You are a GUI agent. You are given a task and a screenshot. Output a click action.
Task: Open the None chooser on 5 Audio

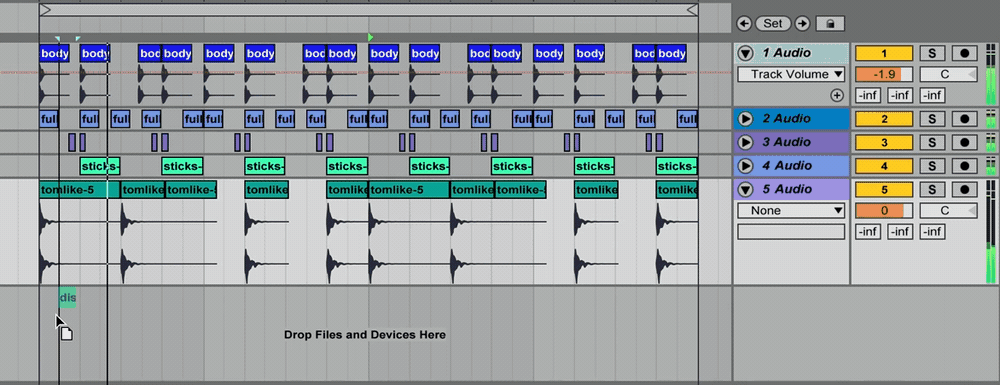click(x=791, y=210)
